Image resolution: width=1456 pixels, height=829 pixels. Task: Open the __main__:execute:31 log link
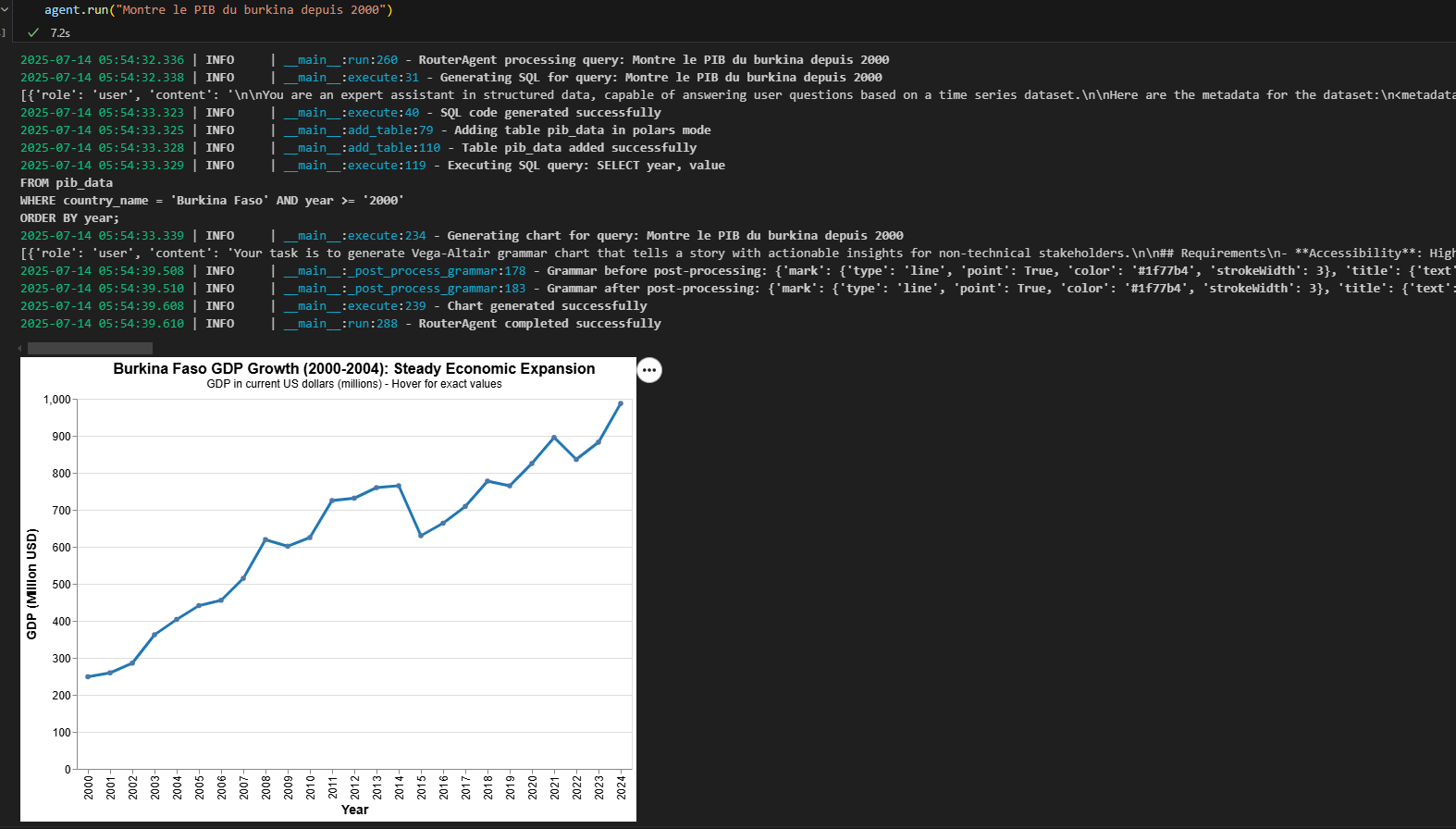tap(351, 78)
